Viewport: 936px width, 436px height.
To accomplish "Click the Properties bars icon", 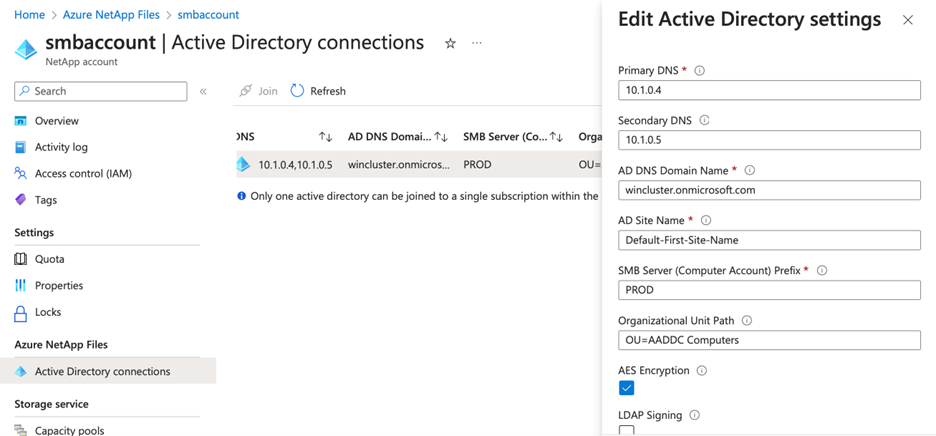I will pyautogui.click(x=21, y=285).
